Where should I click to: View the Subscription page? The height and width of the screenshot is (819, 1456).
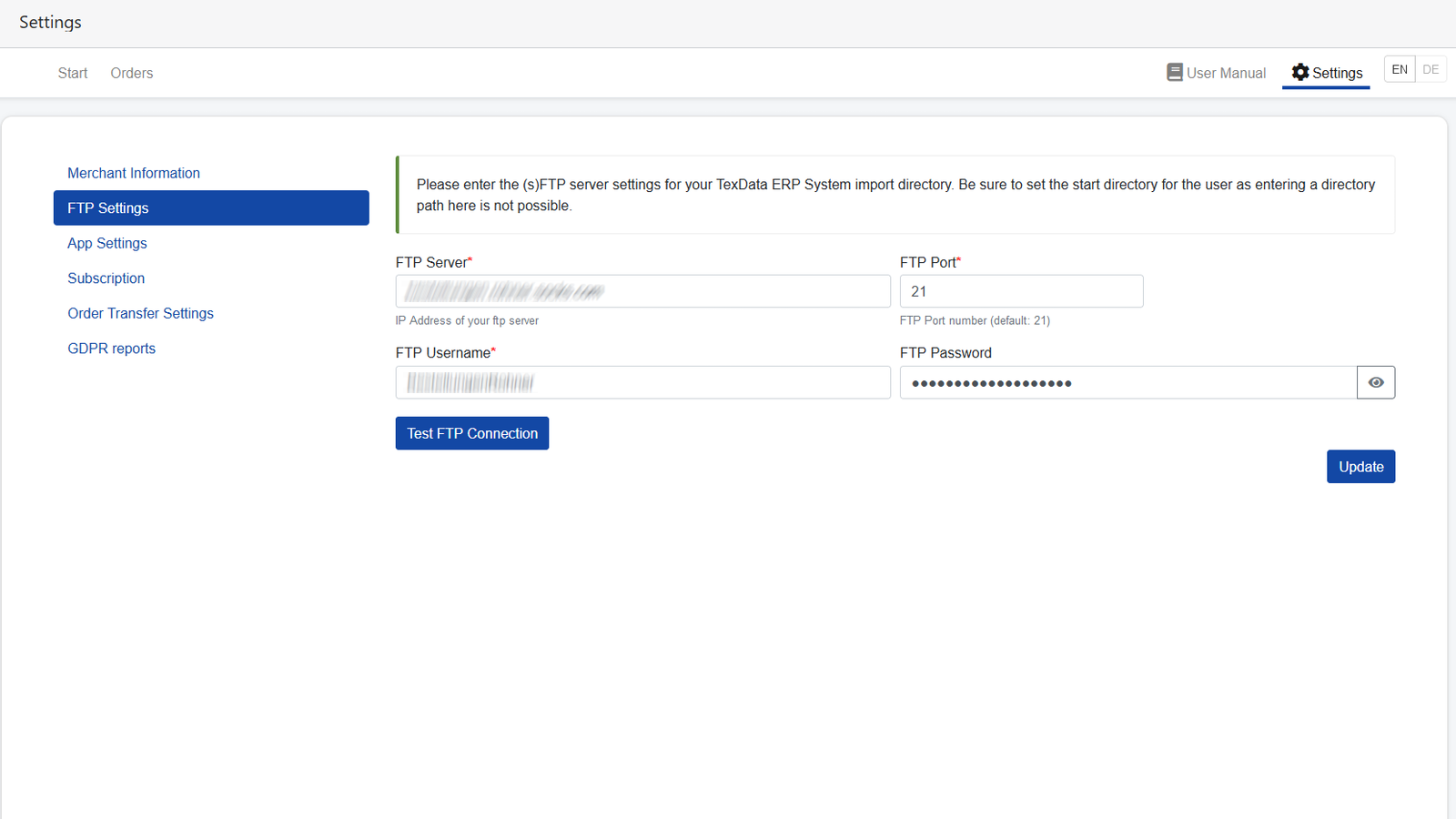106,278
